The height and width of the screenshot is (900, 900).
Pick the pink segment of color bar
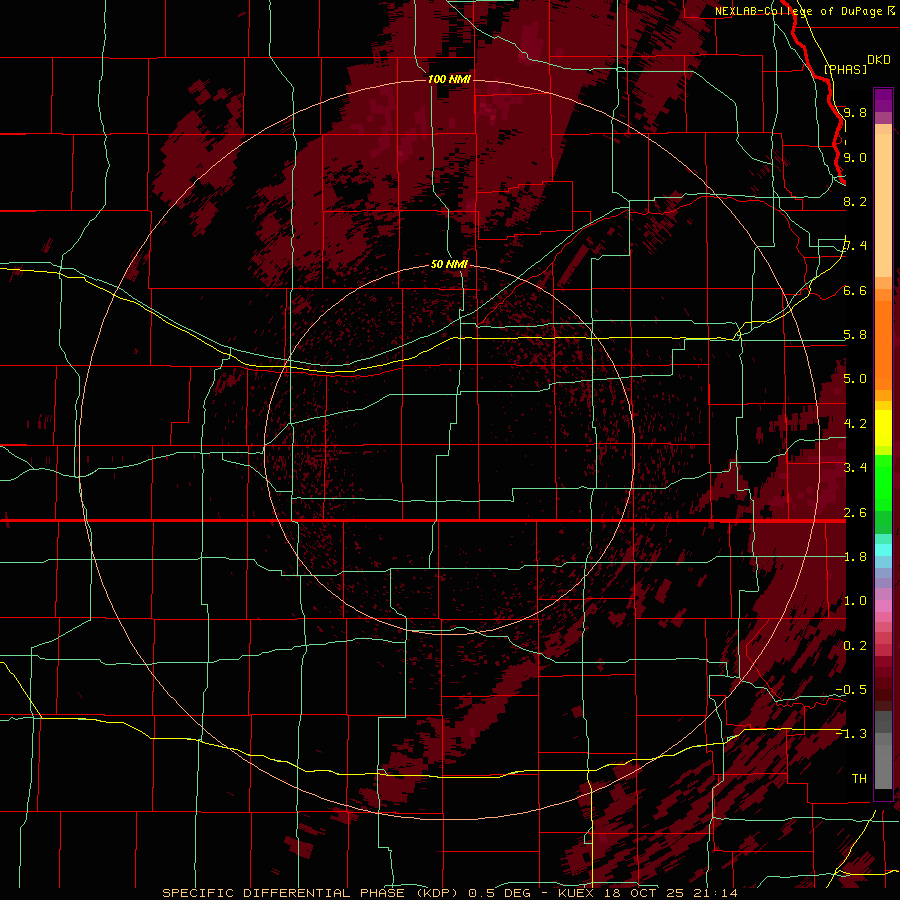[x=883, y=606]
